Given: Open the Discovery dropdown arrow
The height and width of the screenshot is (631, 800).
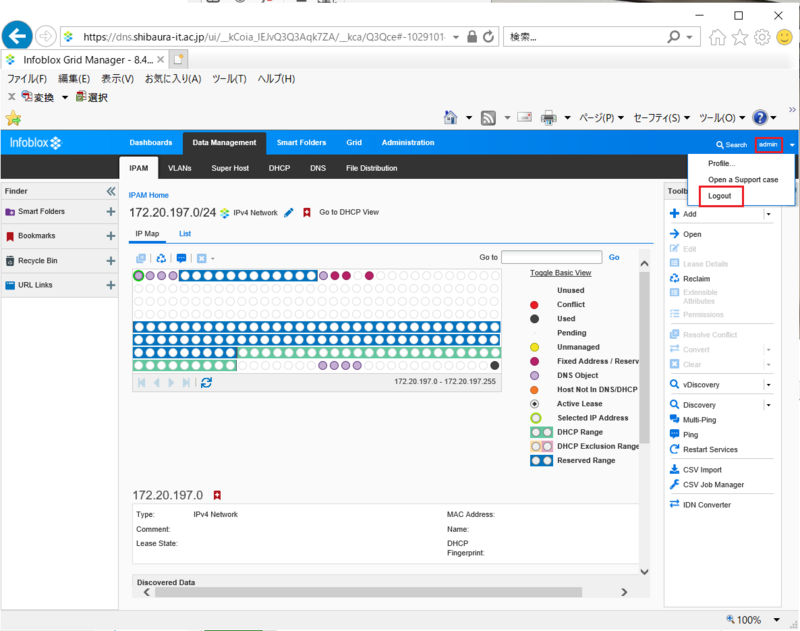Looking at the screenshot, I should click(768, 405).
